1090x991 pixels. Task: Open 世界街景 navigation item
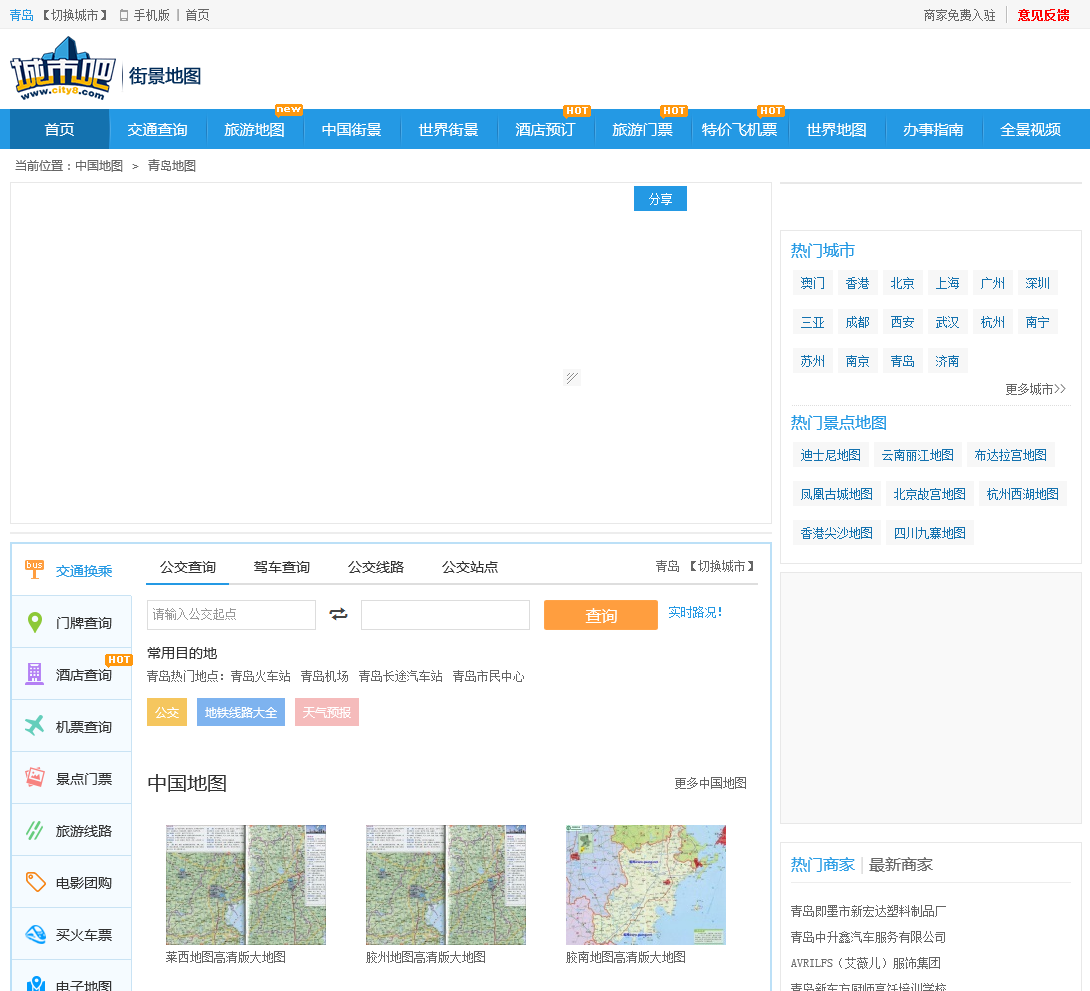click(x=448, y=129)
